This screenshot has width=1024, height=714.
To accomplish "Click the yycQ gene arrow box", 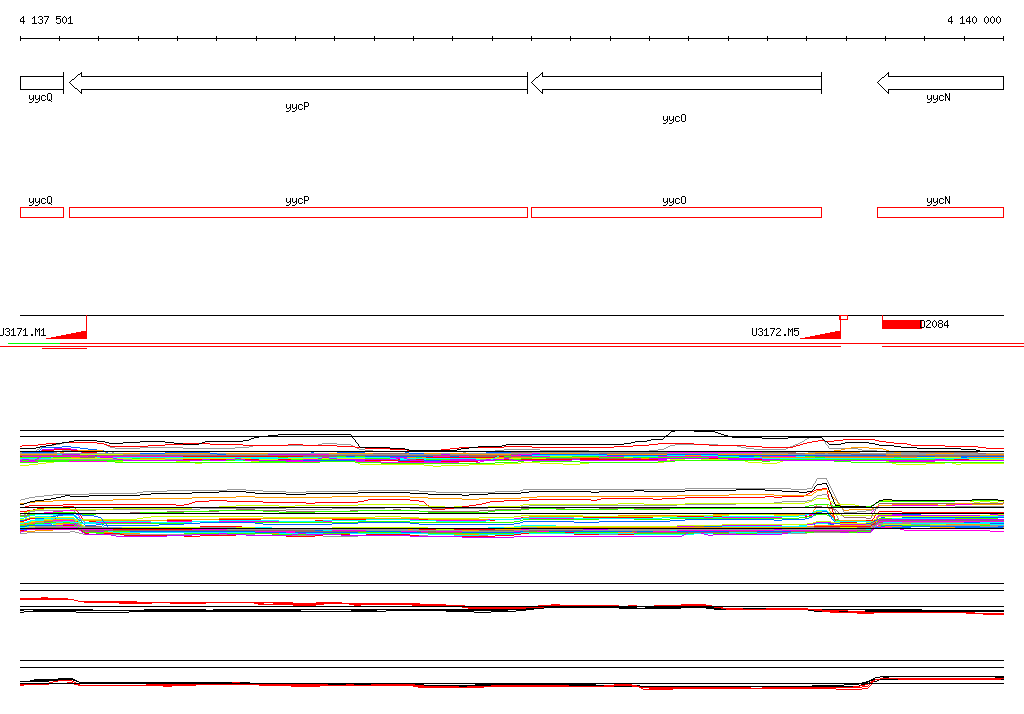I will click(42, 83).
